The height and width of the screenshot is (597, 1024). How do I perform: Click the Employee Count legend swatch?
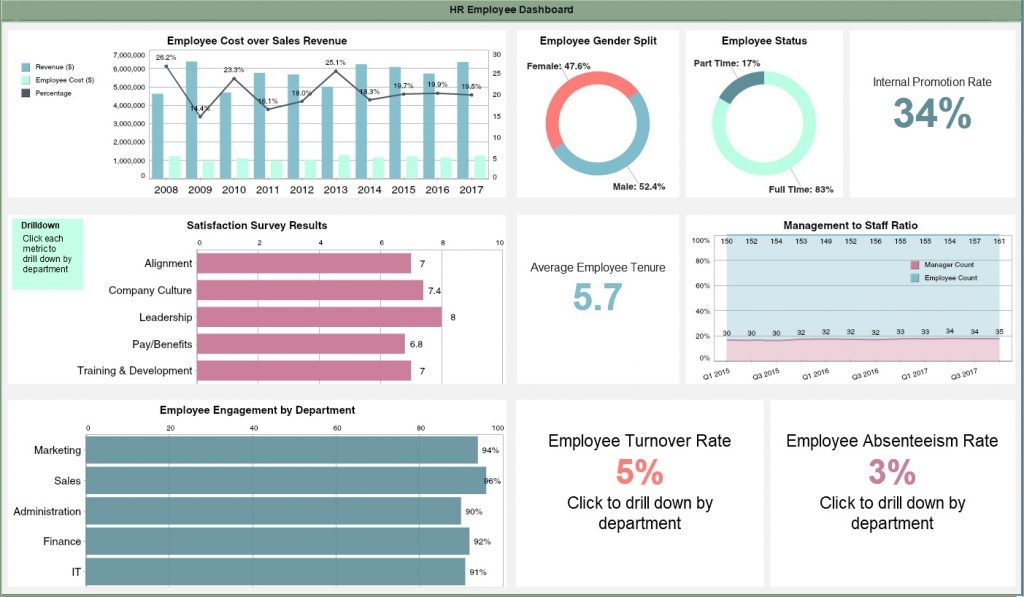914,277
